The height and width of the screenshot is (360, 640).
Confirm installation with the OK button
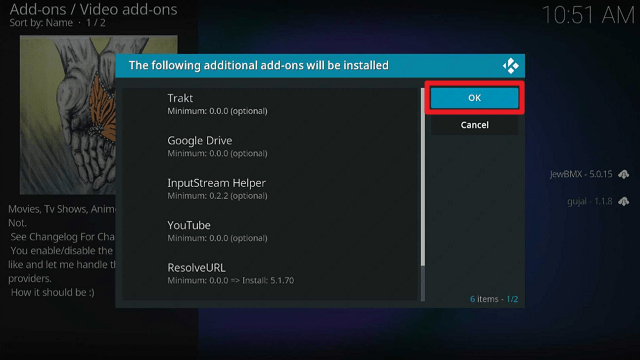coord(474,98)
